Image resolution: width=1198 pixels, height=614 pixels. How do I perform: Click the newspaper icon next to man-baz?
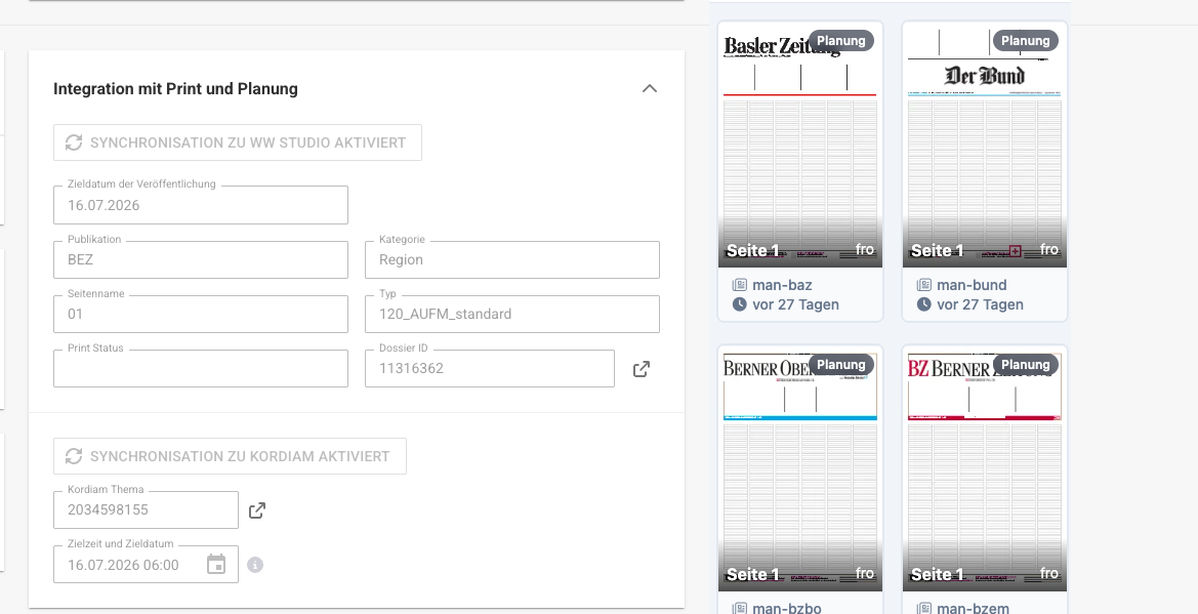point(740,285)
